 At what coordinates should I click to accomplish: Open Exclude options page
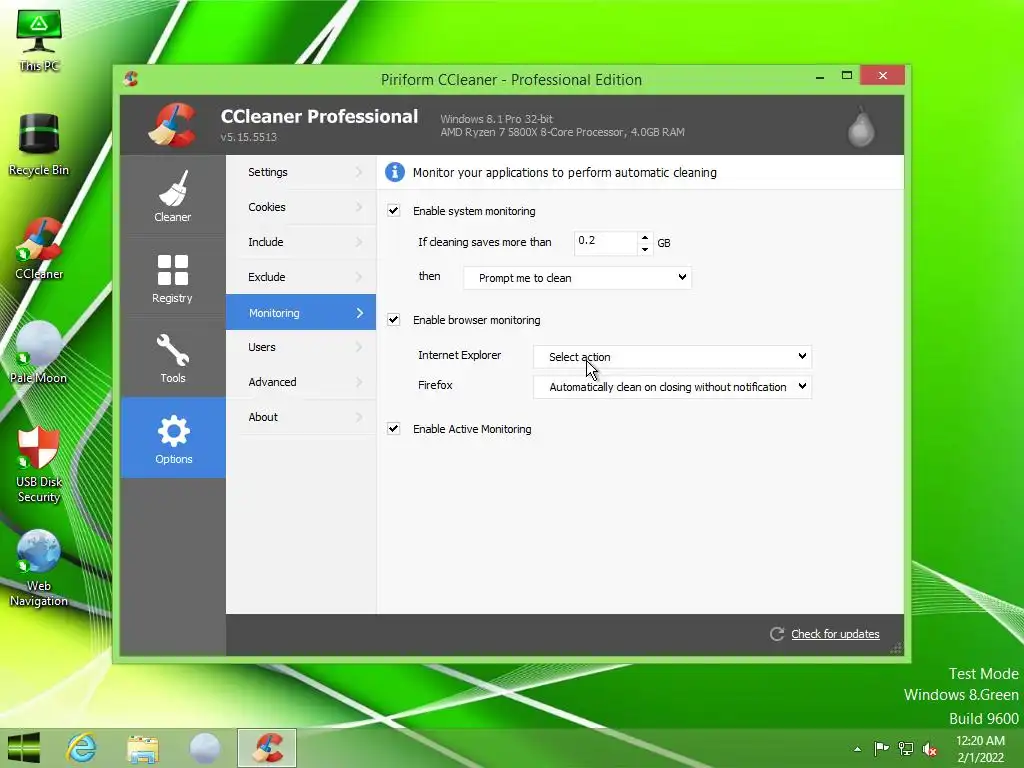pyautogui.click(x=301, y=277)
